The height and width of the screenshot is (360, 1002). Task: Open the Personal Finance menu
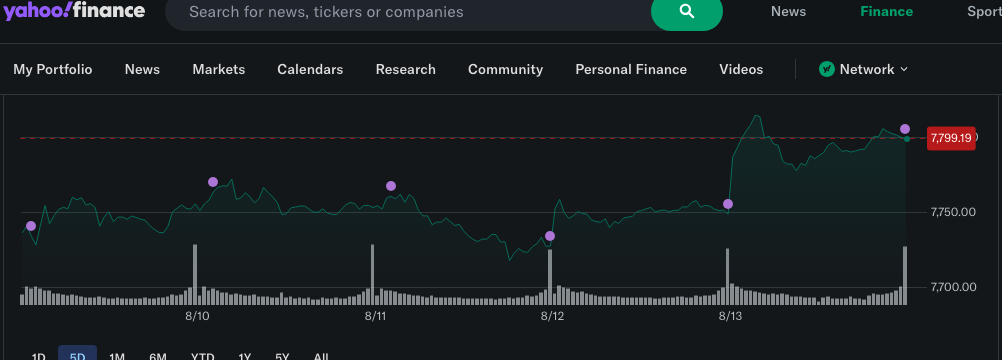coord(631,69)
